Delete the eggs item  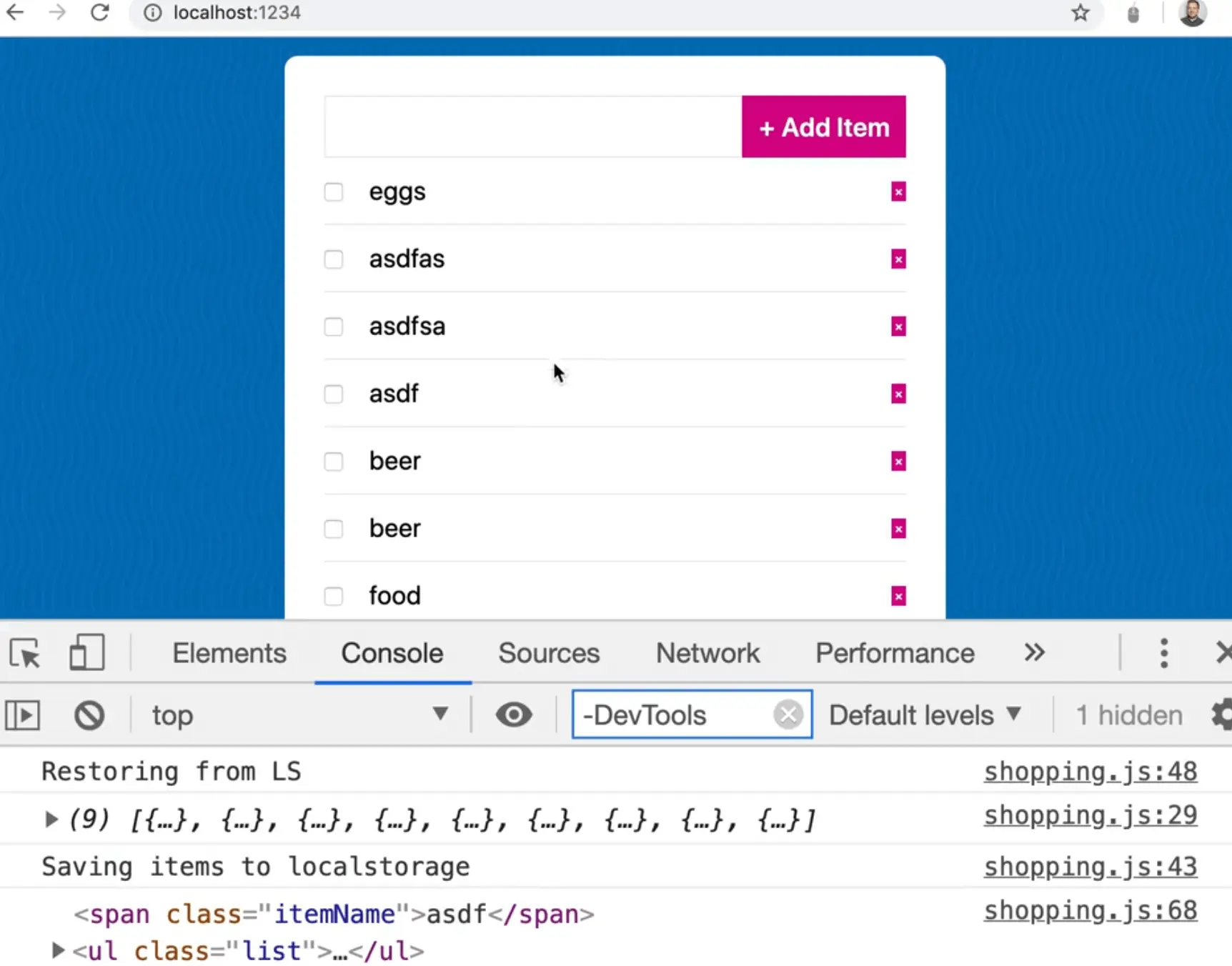pos(898,192)
